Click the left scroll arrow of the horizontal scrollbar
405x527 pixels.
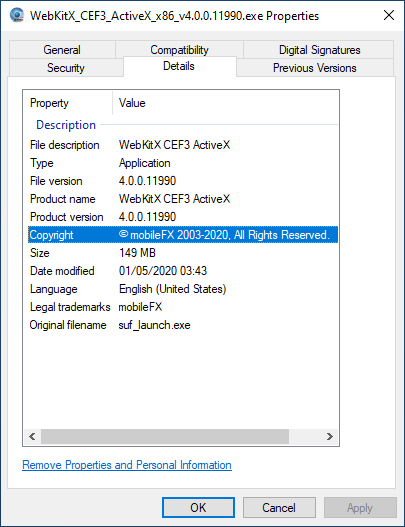point(32,436)
